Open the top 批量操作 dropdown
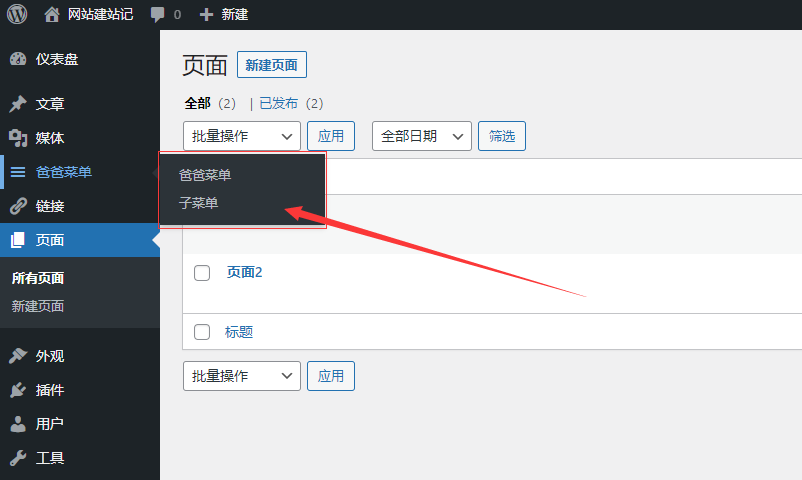The width and height of the screenshot is (802, 480). coord(241,136)
